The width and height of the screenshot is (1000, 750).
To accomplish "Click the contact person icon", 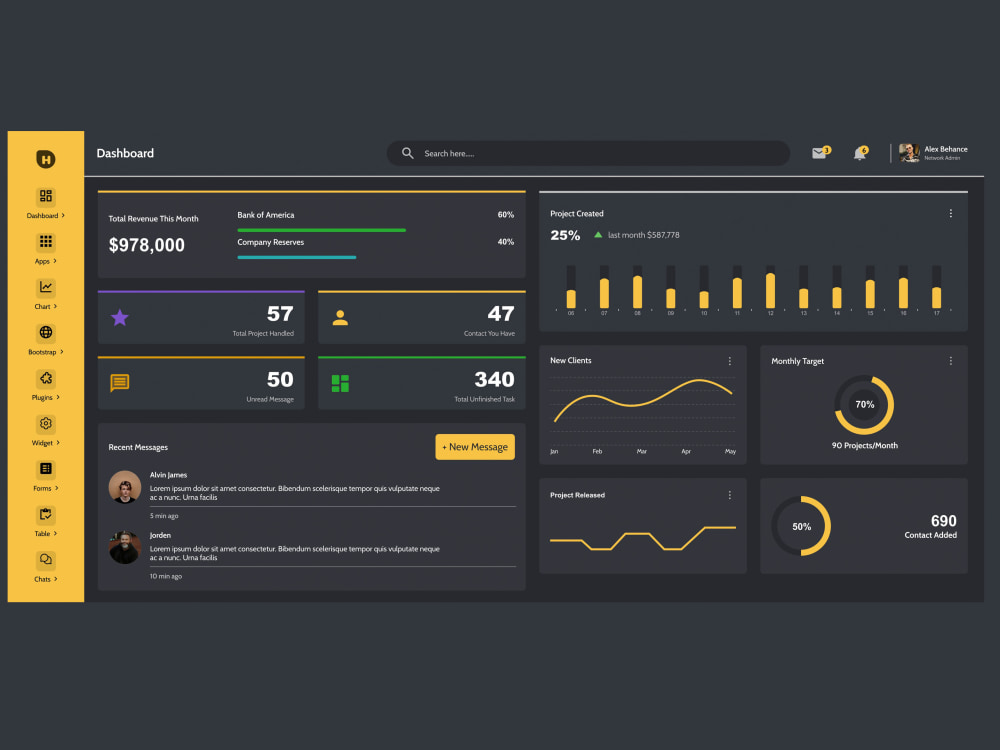I will [x=340, y=318].
